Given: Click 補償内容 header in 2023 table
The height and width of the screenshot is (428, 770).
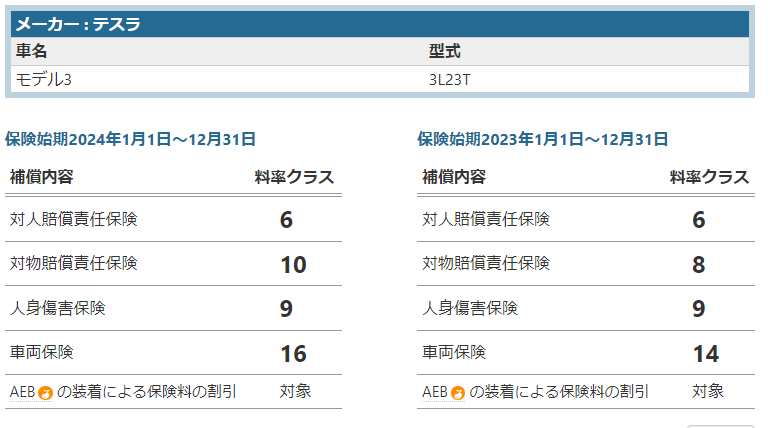Looking at the screenshot, I should [x=454, y=177].
